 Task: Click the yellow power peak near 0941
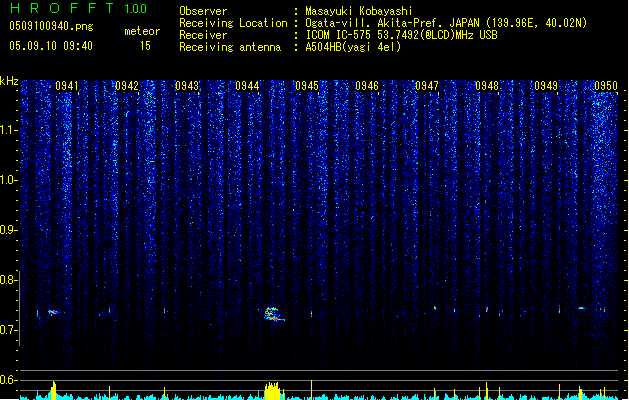(x=54, y=390)
